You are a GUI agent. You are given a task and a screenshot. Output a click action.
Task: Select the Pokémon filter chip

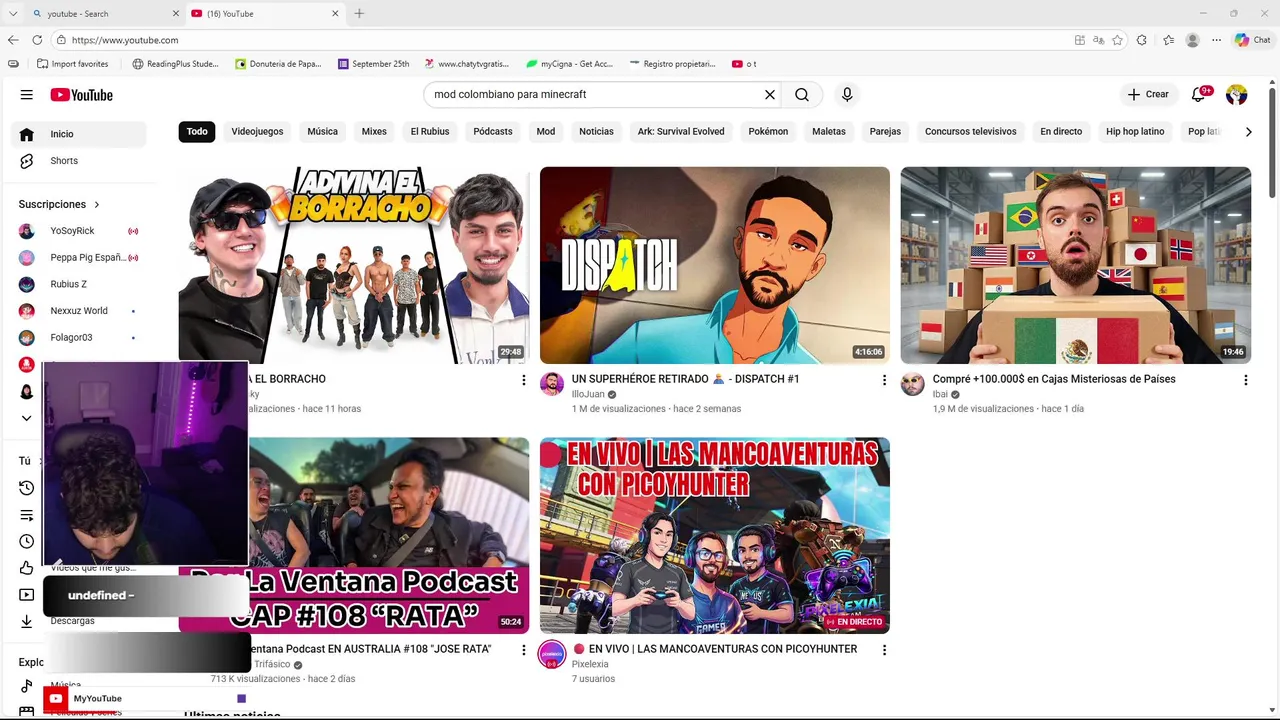point(769,132)
